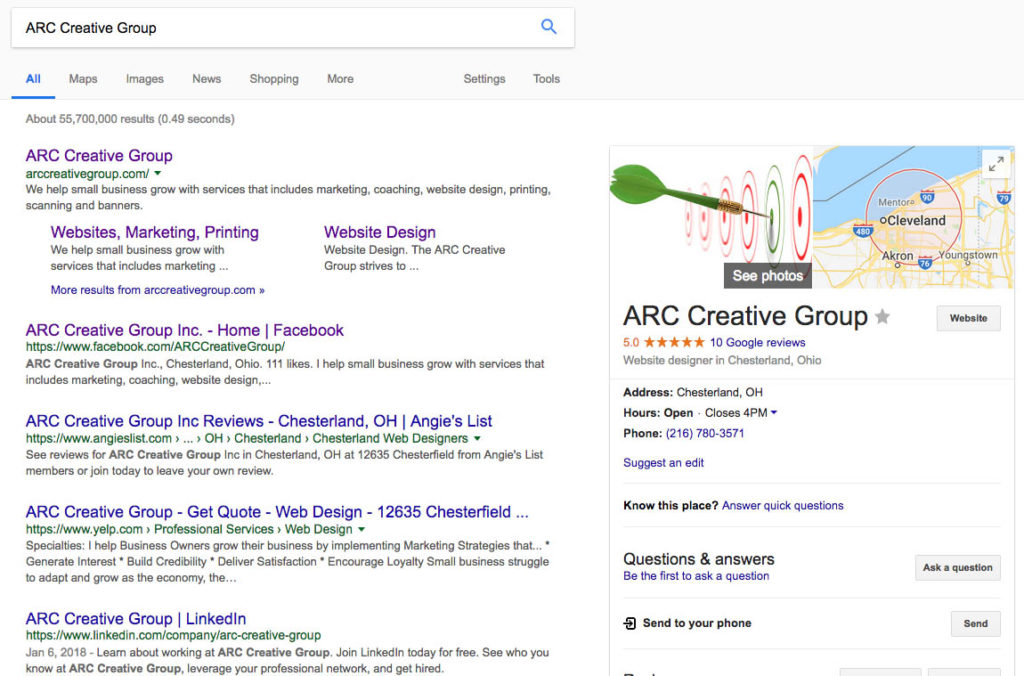Click the linkedin.com/company/arc-creative-group URL

click(173, 635)
